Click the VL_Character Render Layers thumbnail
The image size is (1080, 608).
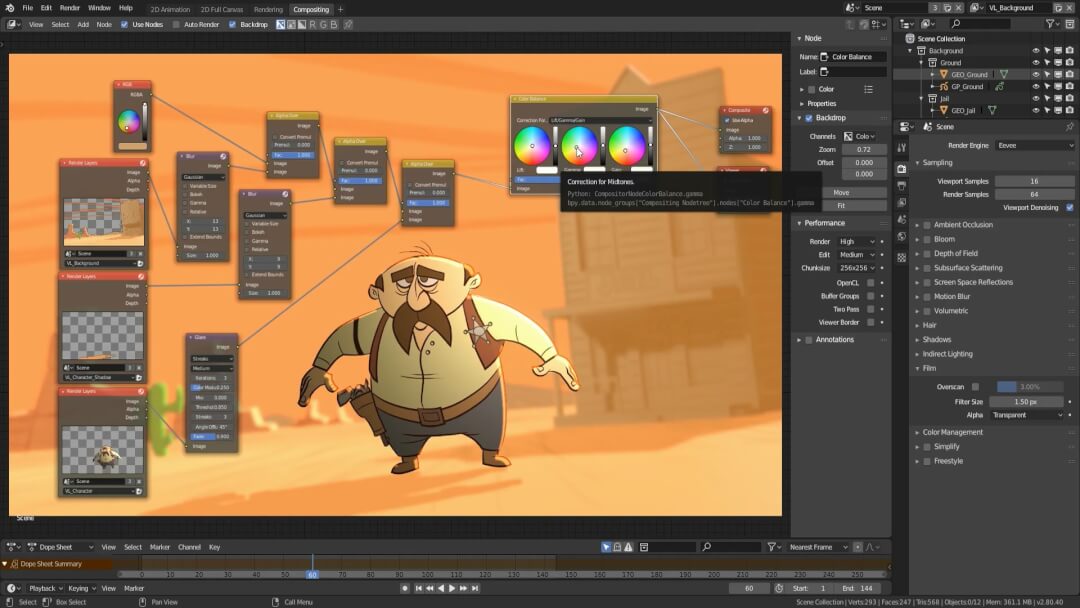point(103,449)
